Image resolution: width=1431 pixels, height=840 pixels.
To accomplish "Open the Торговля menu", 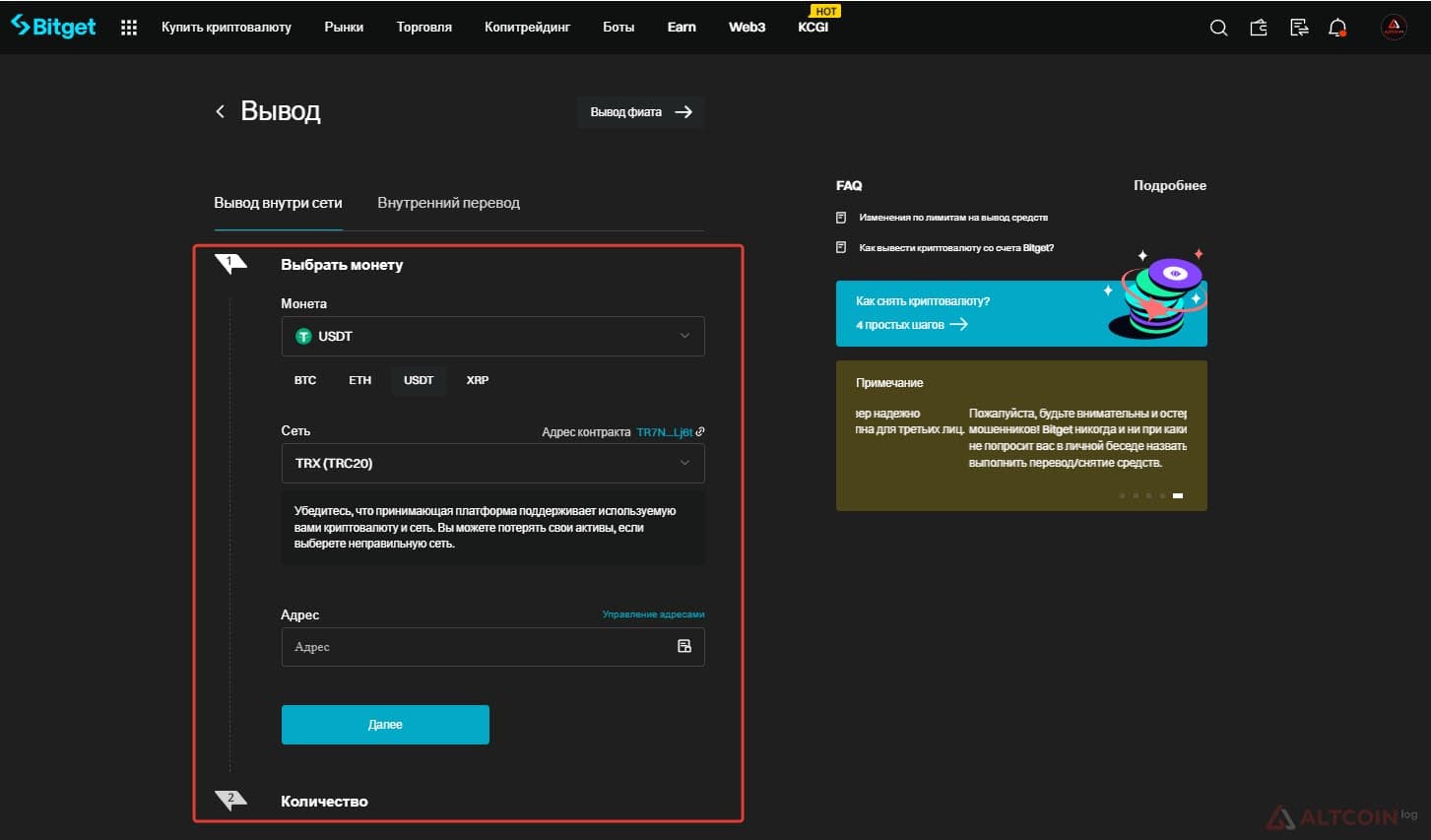I will 424,28.
